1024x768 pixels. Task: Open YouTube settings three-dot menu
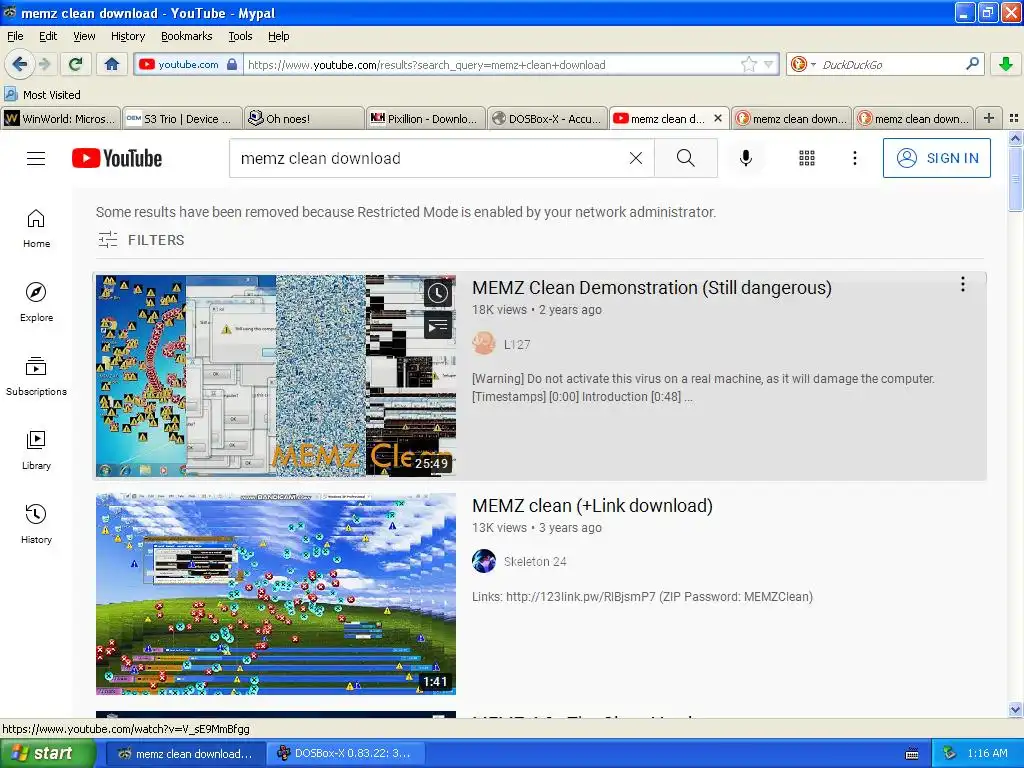(854, 158)
